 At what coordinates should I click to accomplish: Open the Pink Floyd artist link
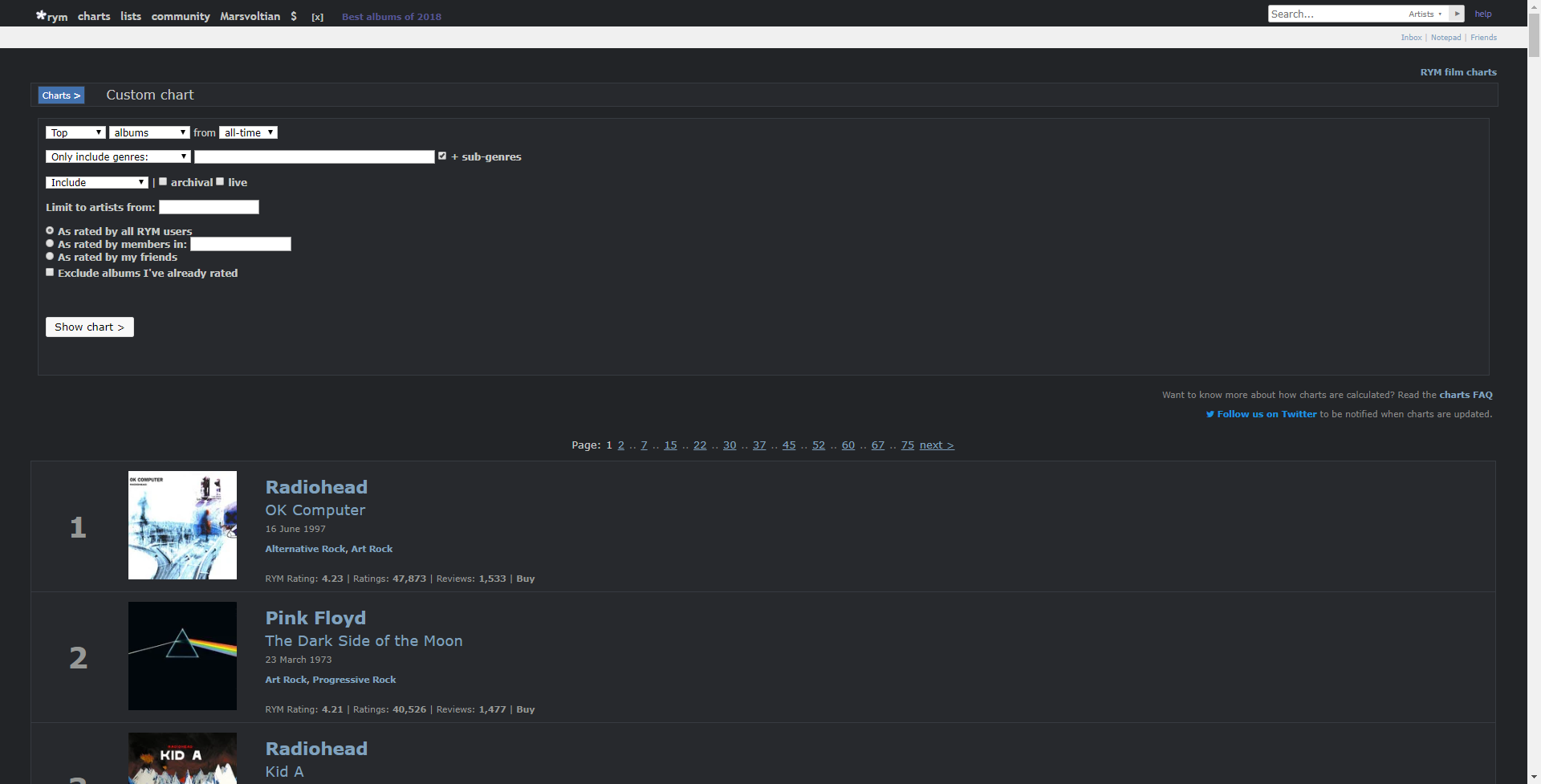click(x=315, y=618)
